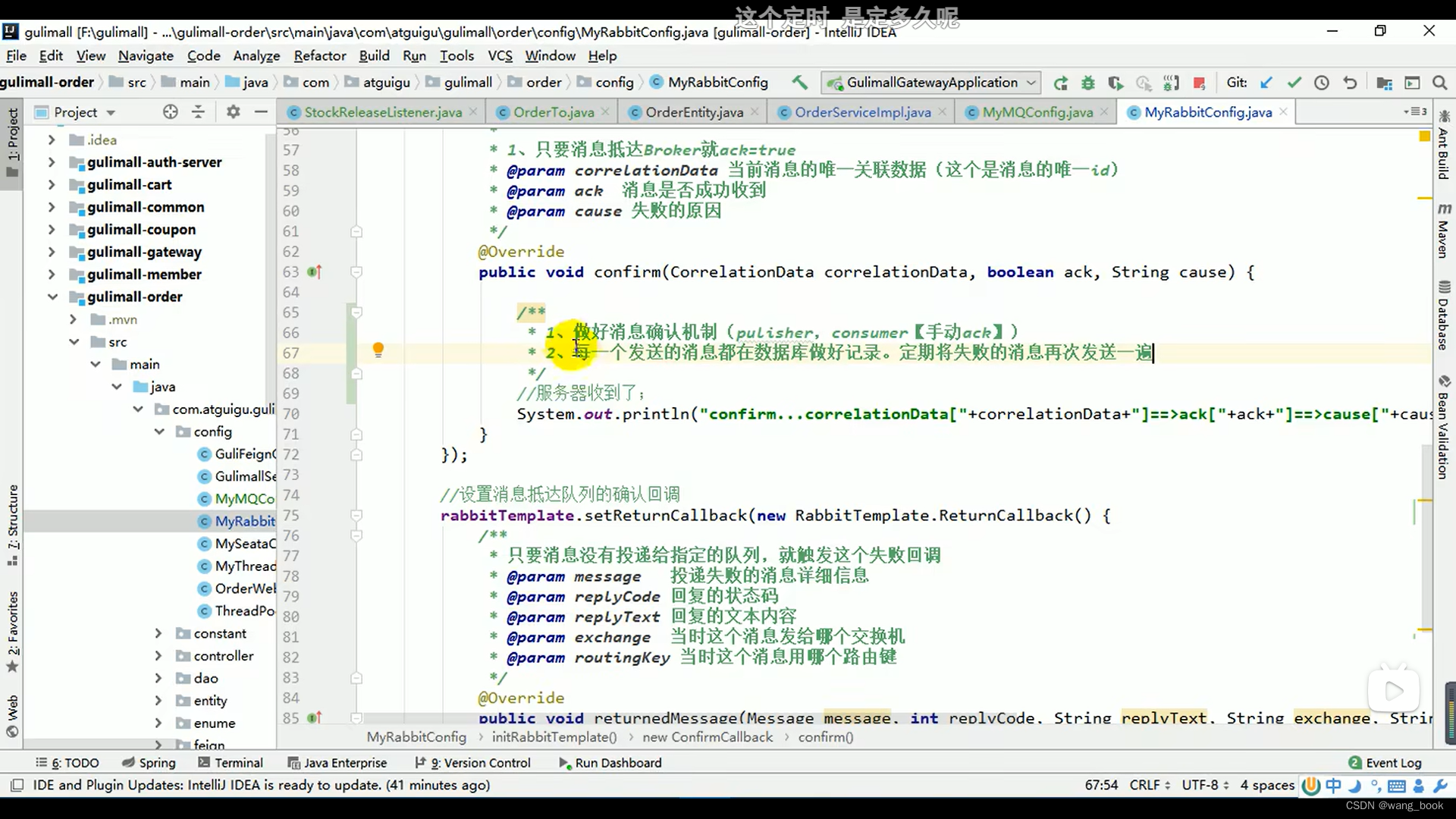
Task: Expand the gulimall-auth-server module
Action: click(x=52, y=162)
